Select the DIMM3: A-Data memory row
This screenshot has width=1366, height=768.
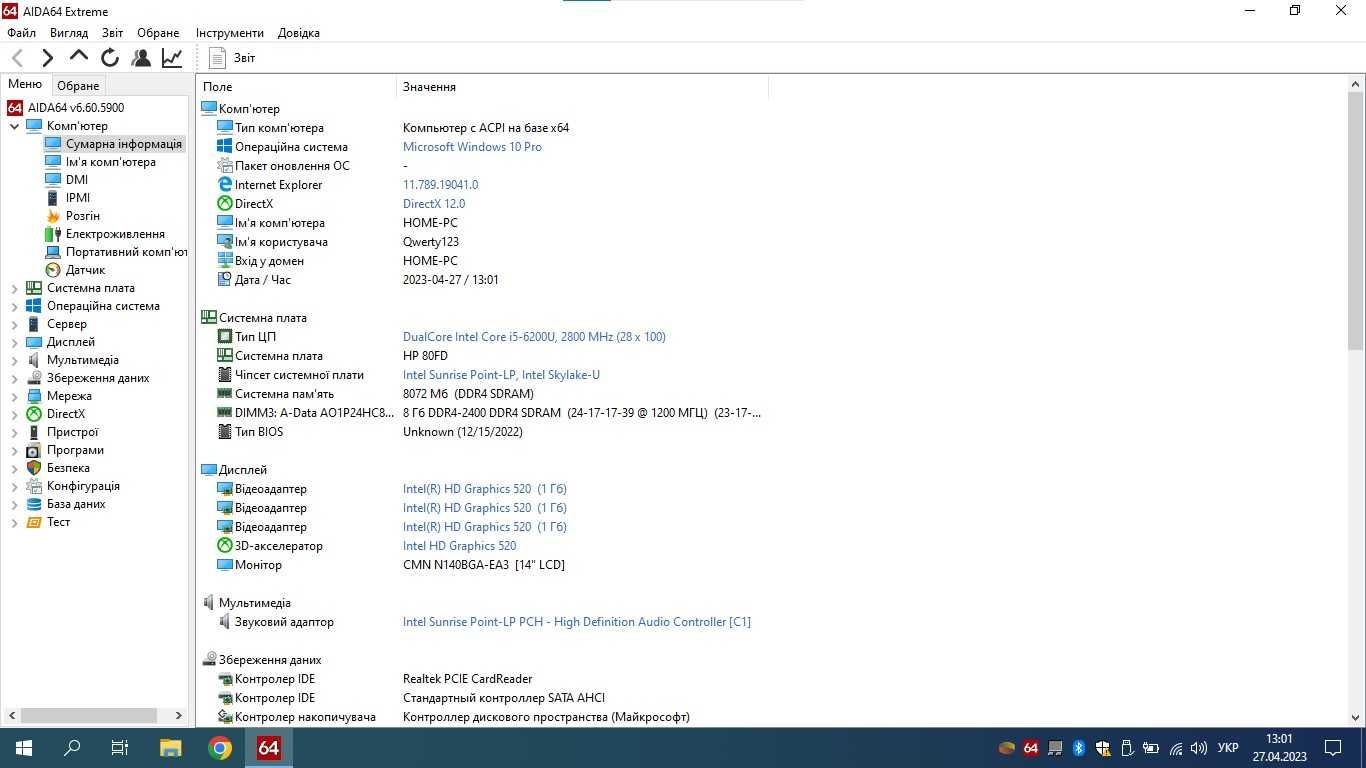point(483,413)
